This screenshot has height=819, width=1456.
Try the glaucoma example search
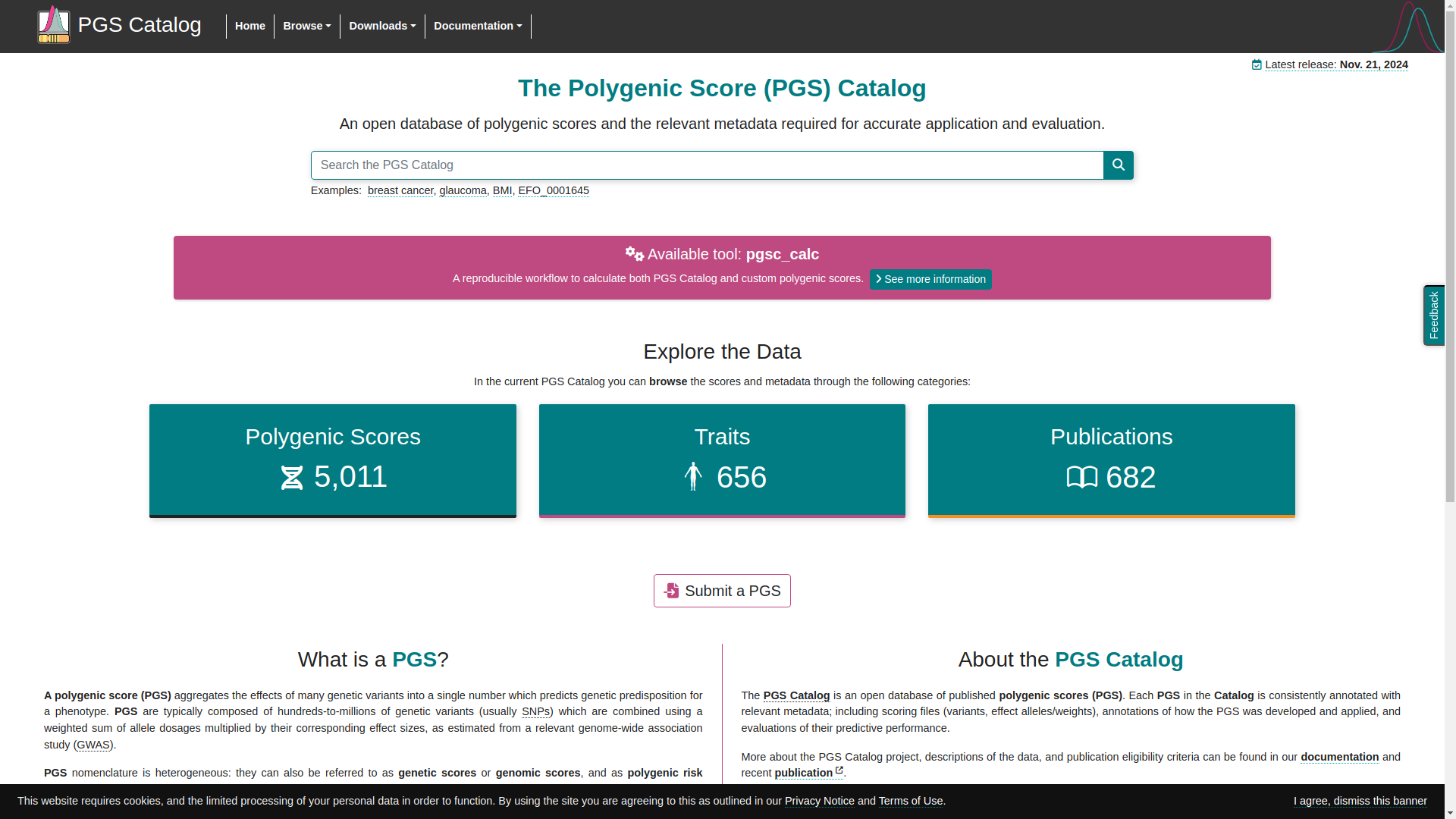click(x=463, y=191)
